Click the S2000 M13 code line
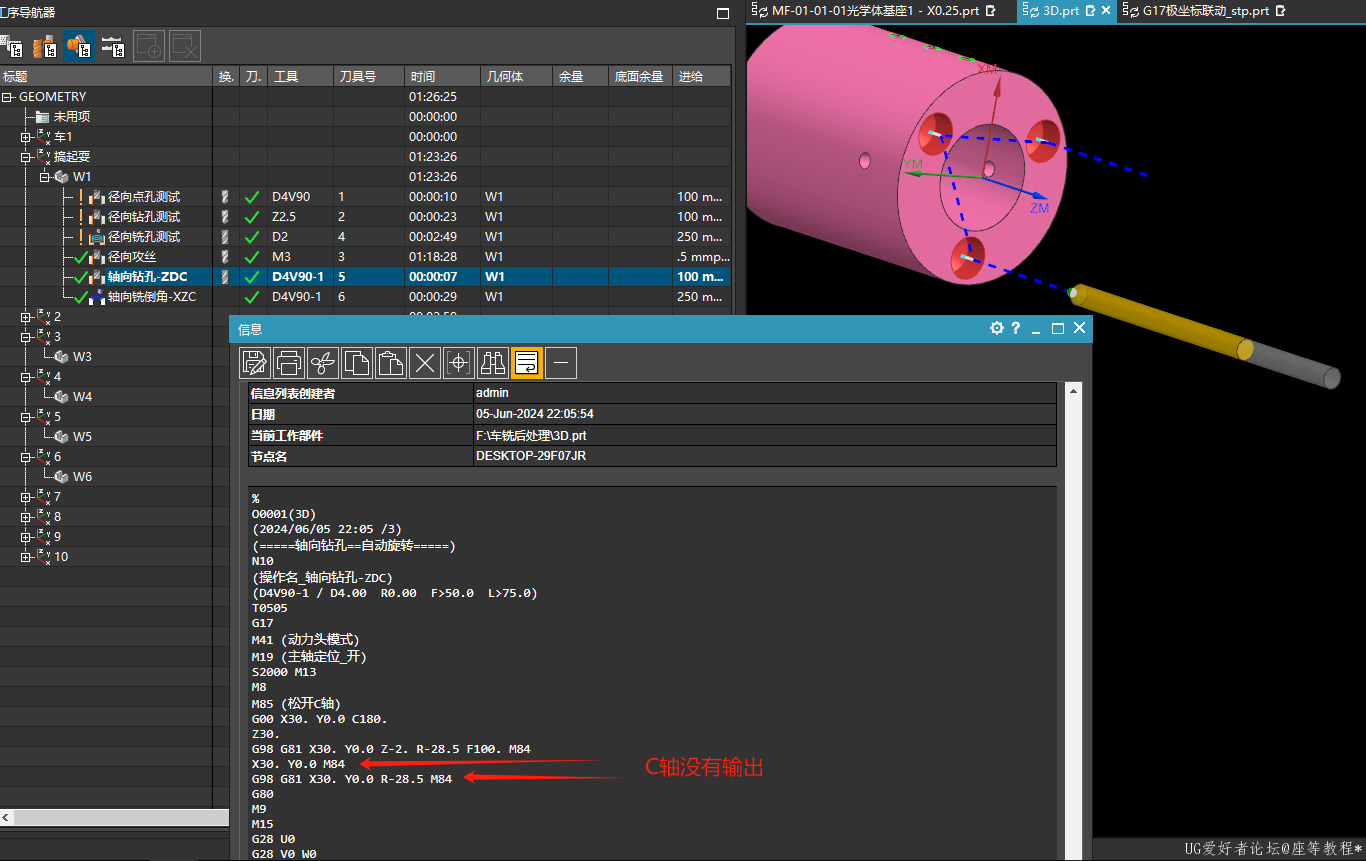 [284, 672]
